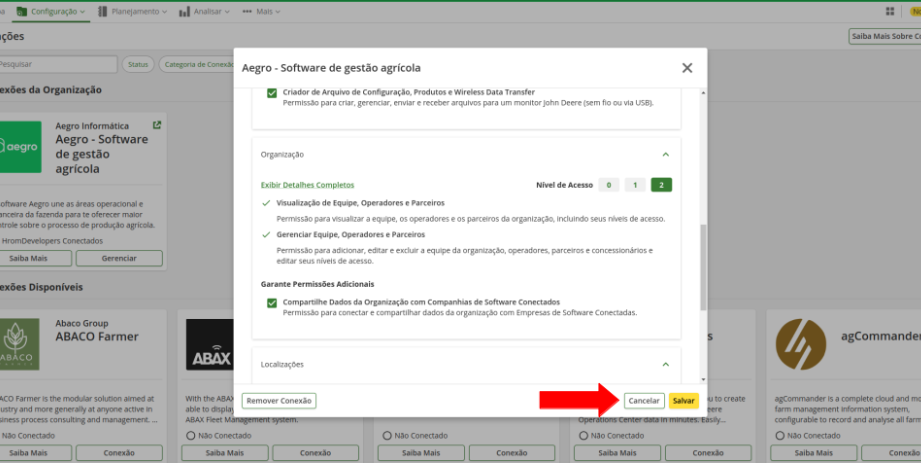Click the Remover Conexão button

coord(279,400)
